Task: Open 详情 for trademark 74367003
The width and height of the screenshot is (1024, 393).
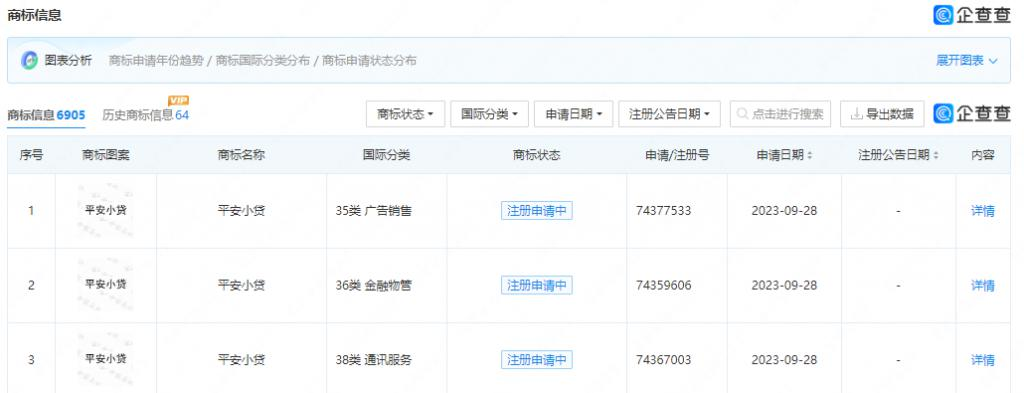Action: 983,360
